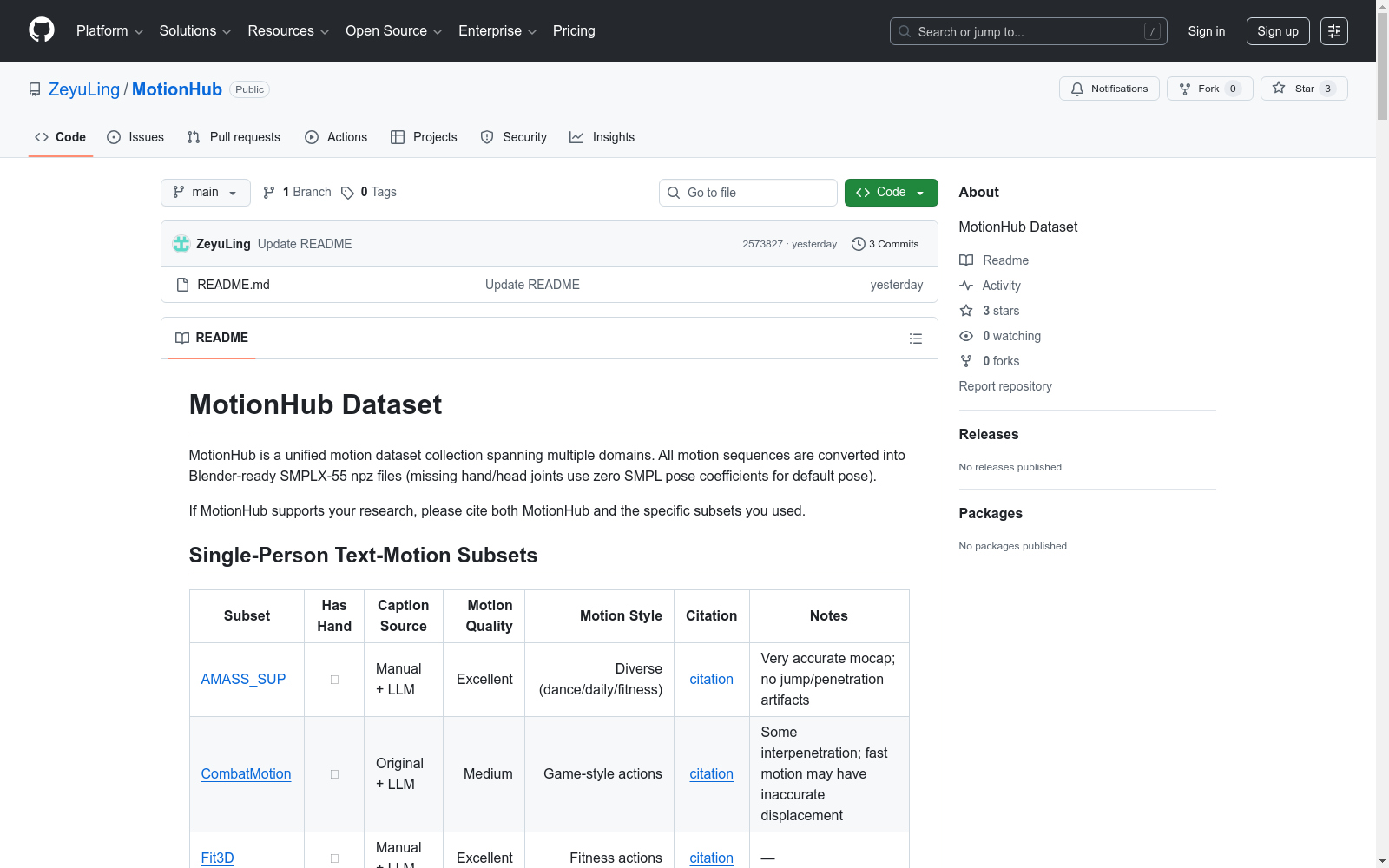Expand the Solutions menu
1389x868 pixels.
[x=195, y=31]
